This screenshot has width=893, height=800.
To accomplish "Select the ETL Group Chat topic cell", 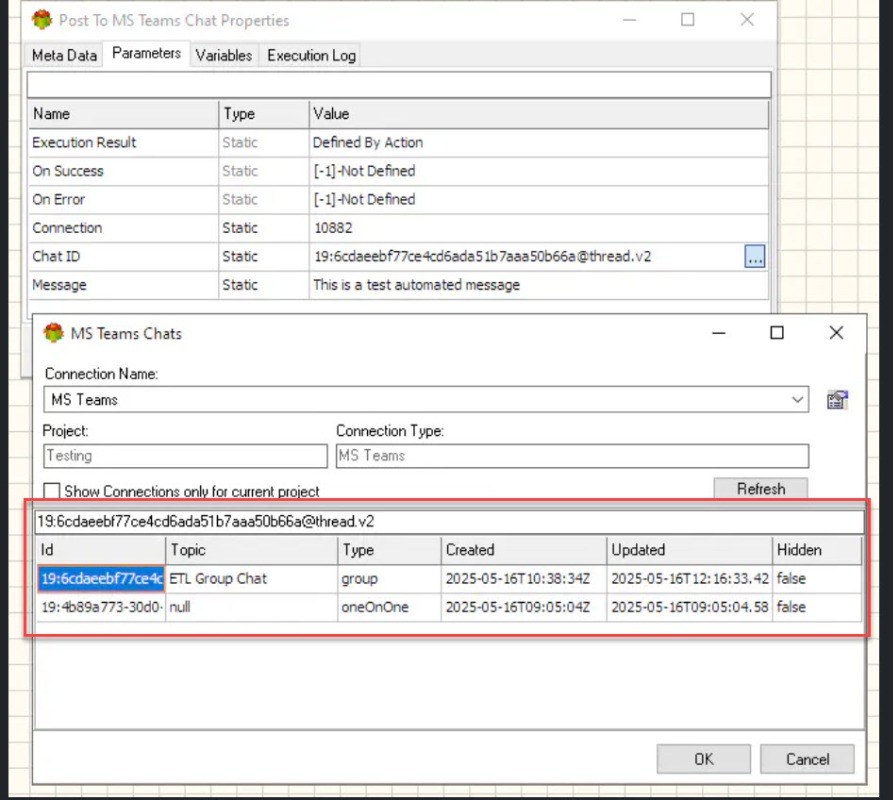I will point(251,579).
